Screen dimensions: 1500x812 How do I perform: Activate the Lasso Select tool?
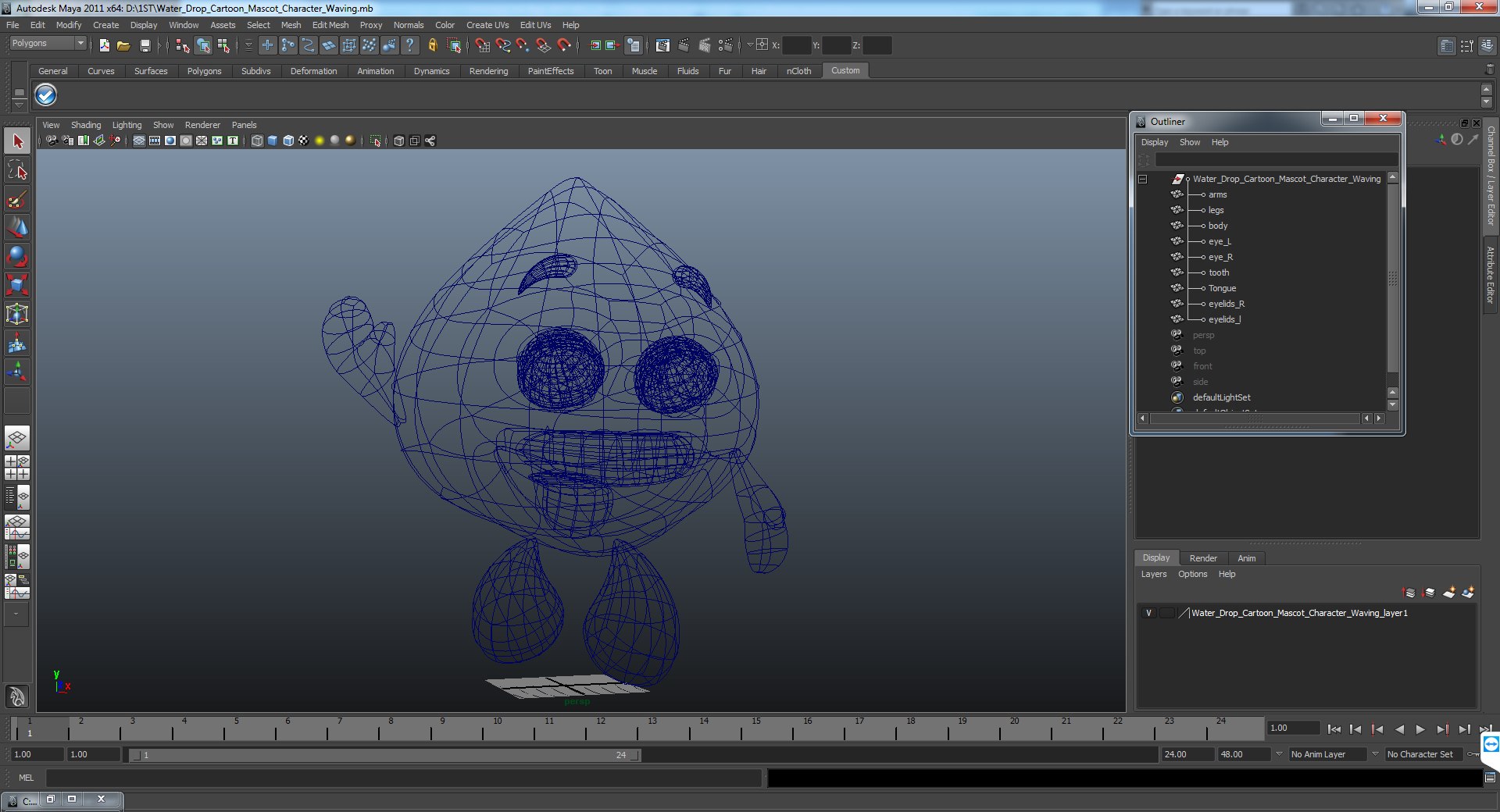point(17,170)
